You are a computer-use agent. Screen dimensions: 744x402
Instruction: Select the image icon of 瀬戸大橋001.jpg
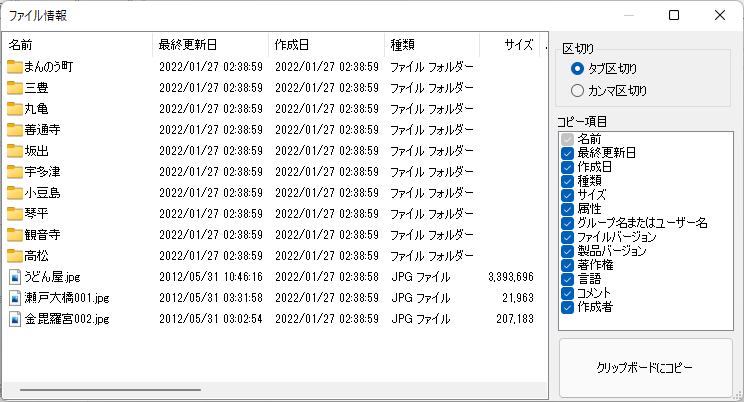15,298
